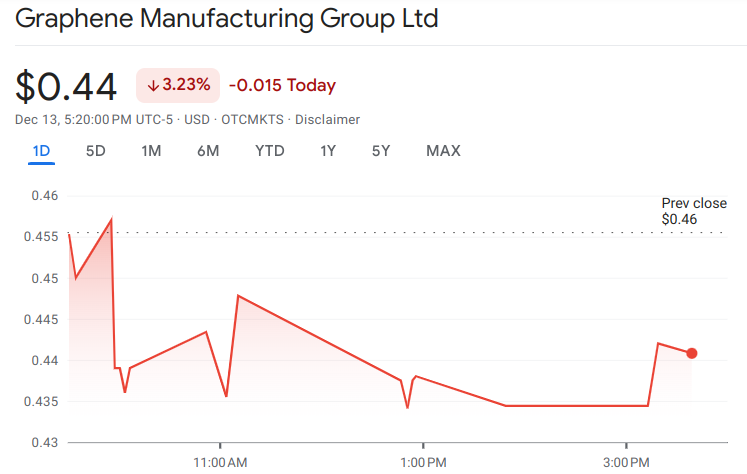Viewport: 747px width, 474px height.
Task: Click the $0.44 current price
Action: tap(67, 86)
